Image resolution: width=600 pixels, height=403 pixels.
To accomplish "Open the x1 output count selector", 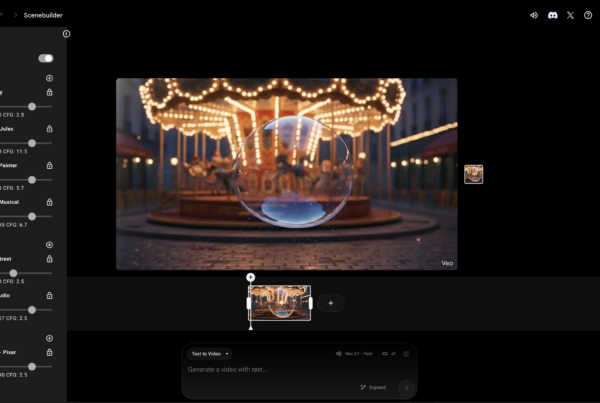I will click(x=389, y=354).
